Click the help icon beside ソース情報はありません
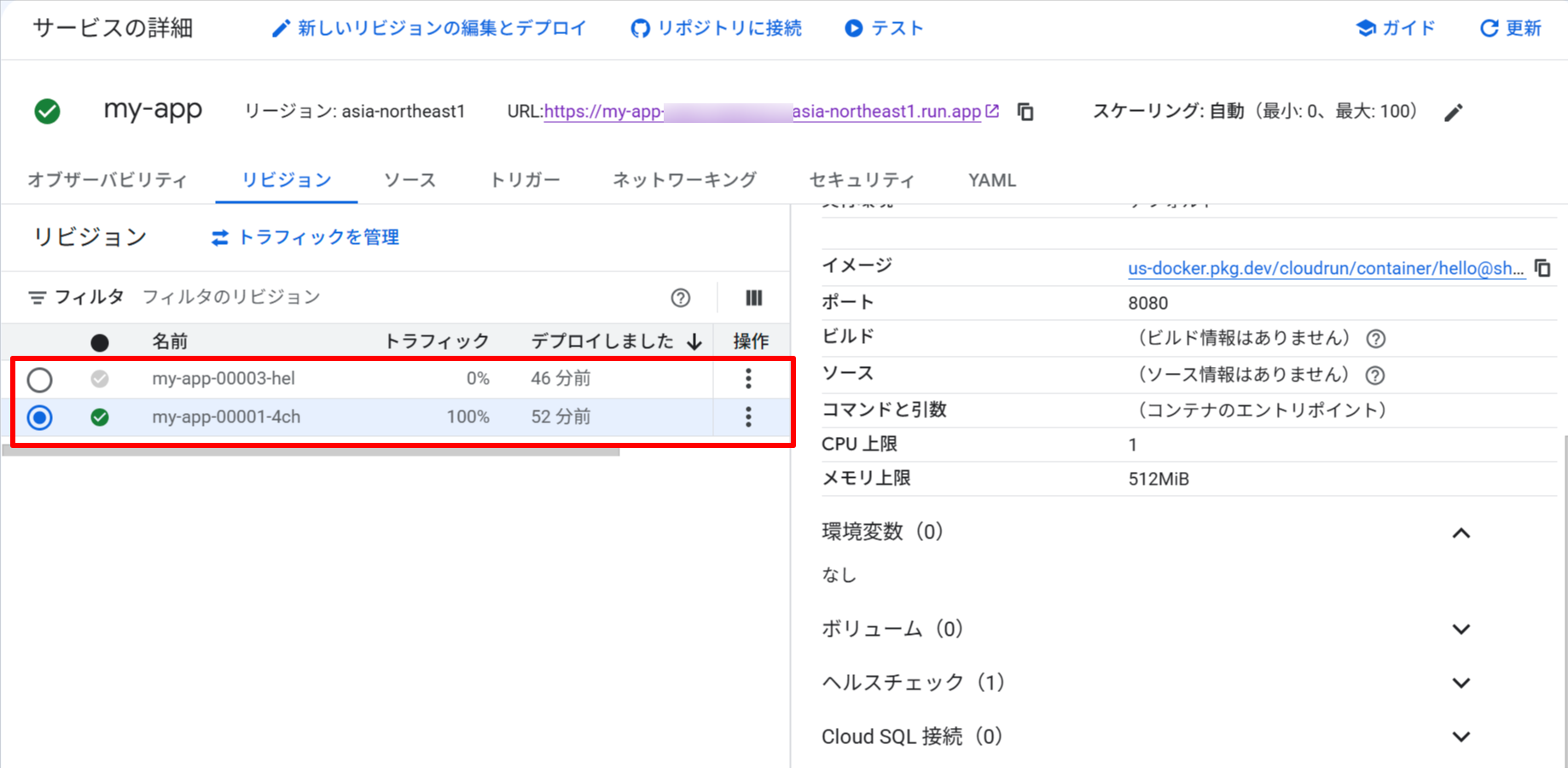 tap(1375, 375)
